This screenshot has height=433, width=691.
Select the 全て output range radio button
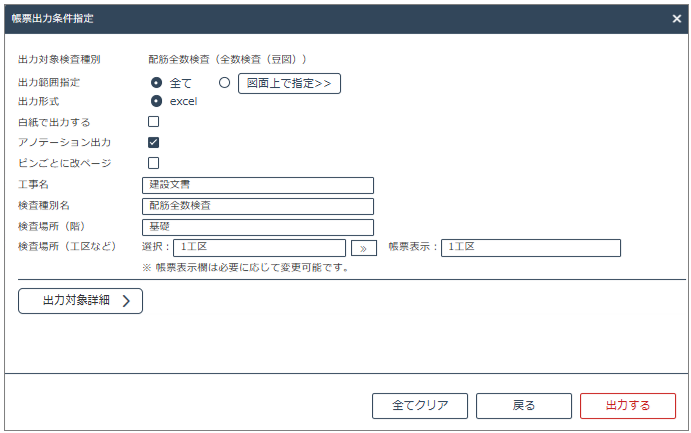point(156,82)
